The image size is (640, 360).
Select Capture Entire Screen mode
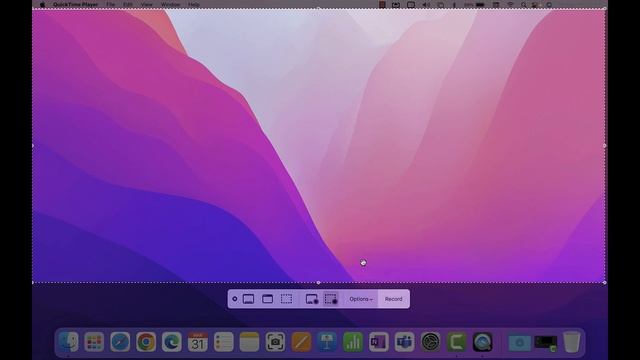pyautogui.click(x=248, y=299)
